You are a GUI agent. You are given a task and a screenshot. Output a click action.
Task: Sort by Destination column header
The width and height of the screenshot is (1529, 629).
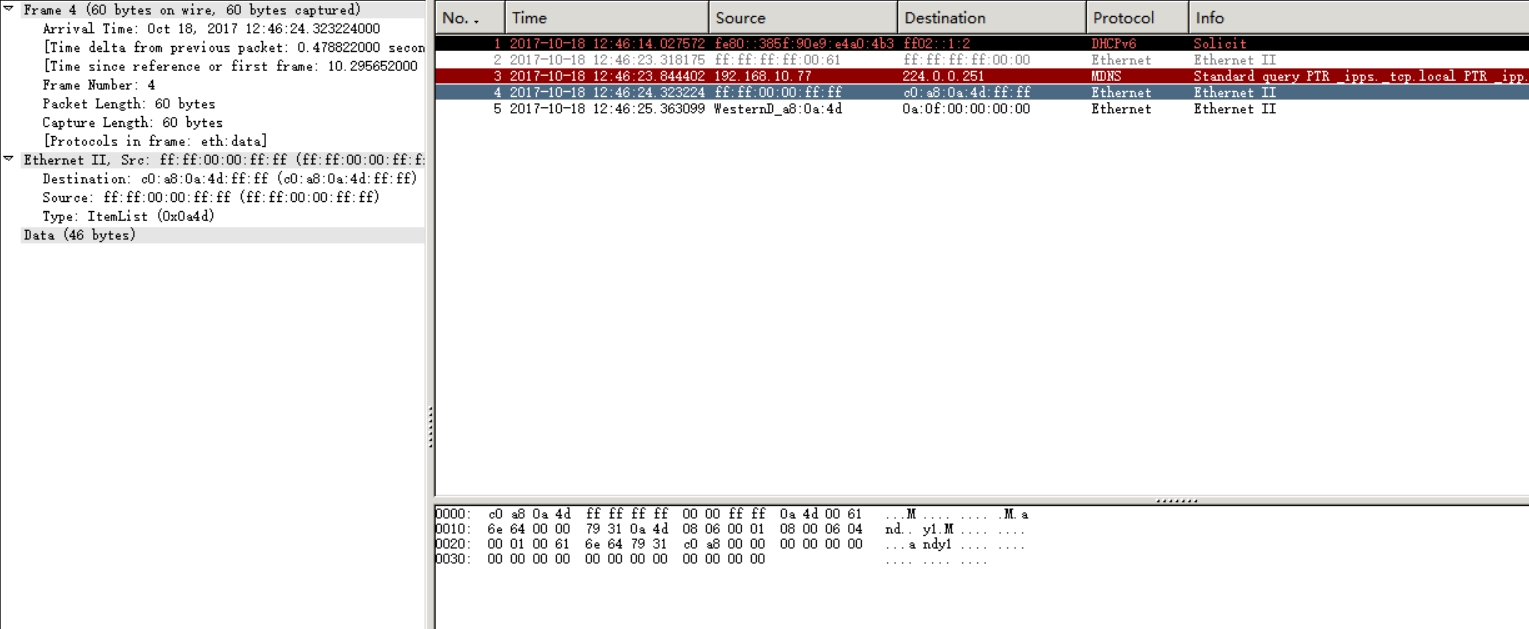[992, 17]
